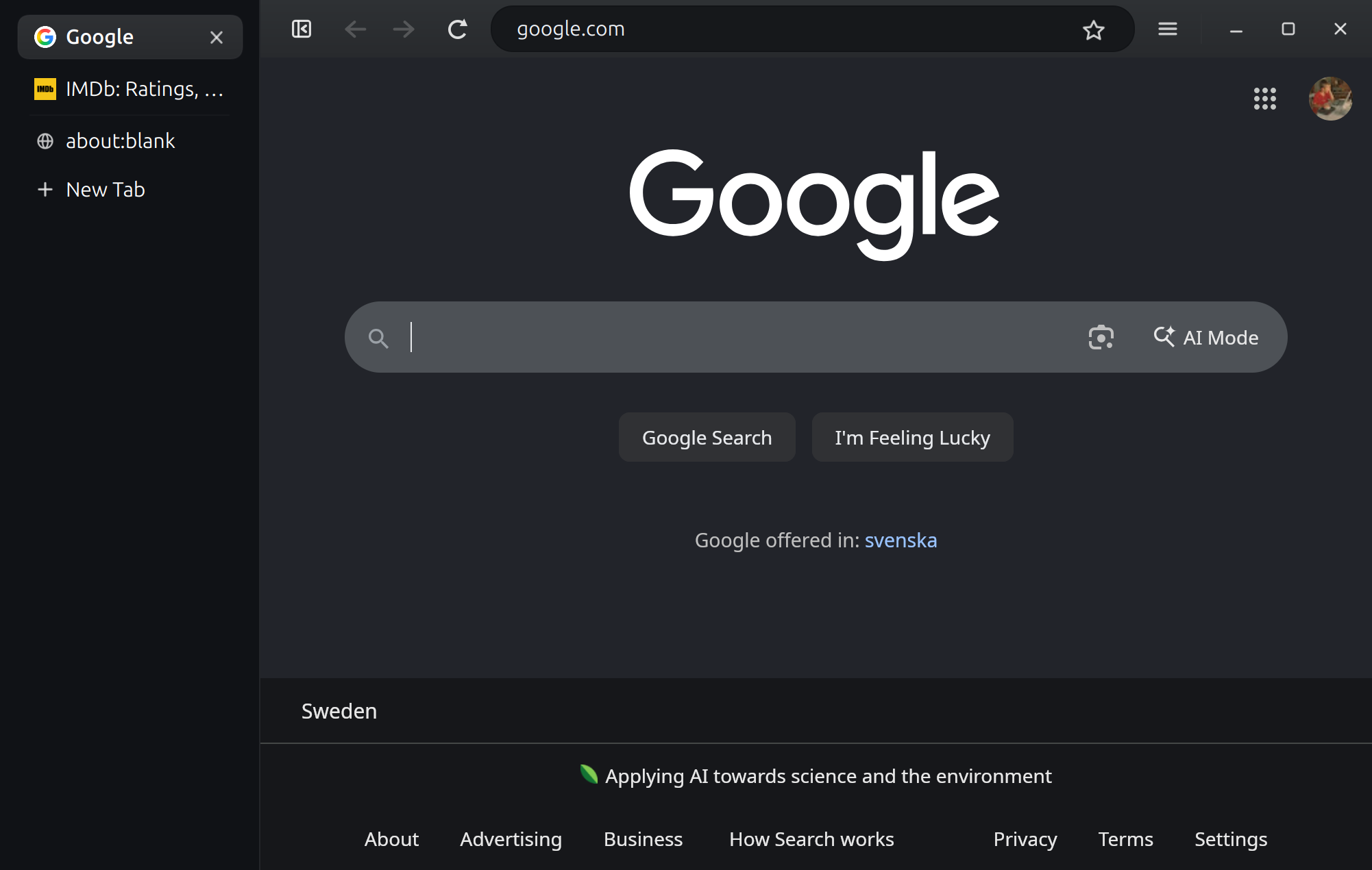Screen dimensions: 1372x870
Task: Open the browser hamburger menu
Action: coord(1168,29)
